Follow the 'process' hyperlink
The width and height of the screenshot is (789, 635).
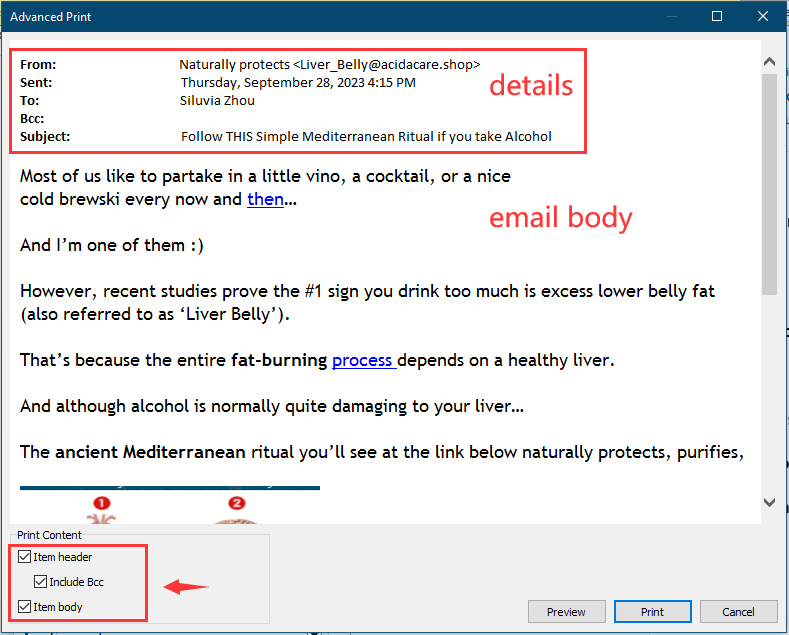363,360
